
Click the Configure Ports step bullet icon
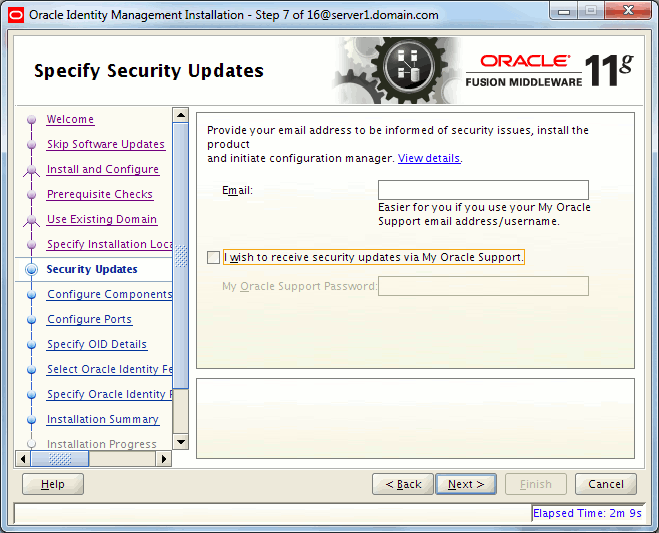[x=32, y=319]
